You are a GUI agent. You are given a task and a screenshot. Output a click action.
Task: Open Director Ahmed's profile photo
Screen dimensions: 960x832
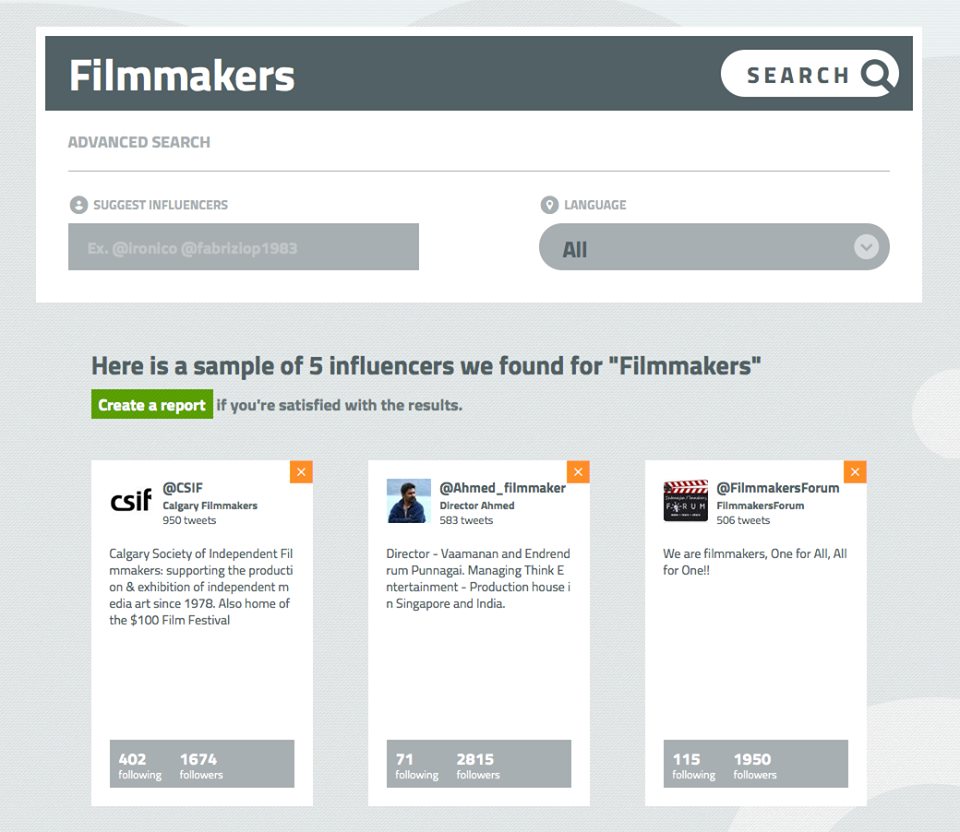408,500
